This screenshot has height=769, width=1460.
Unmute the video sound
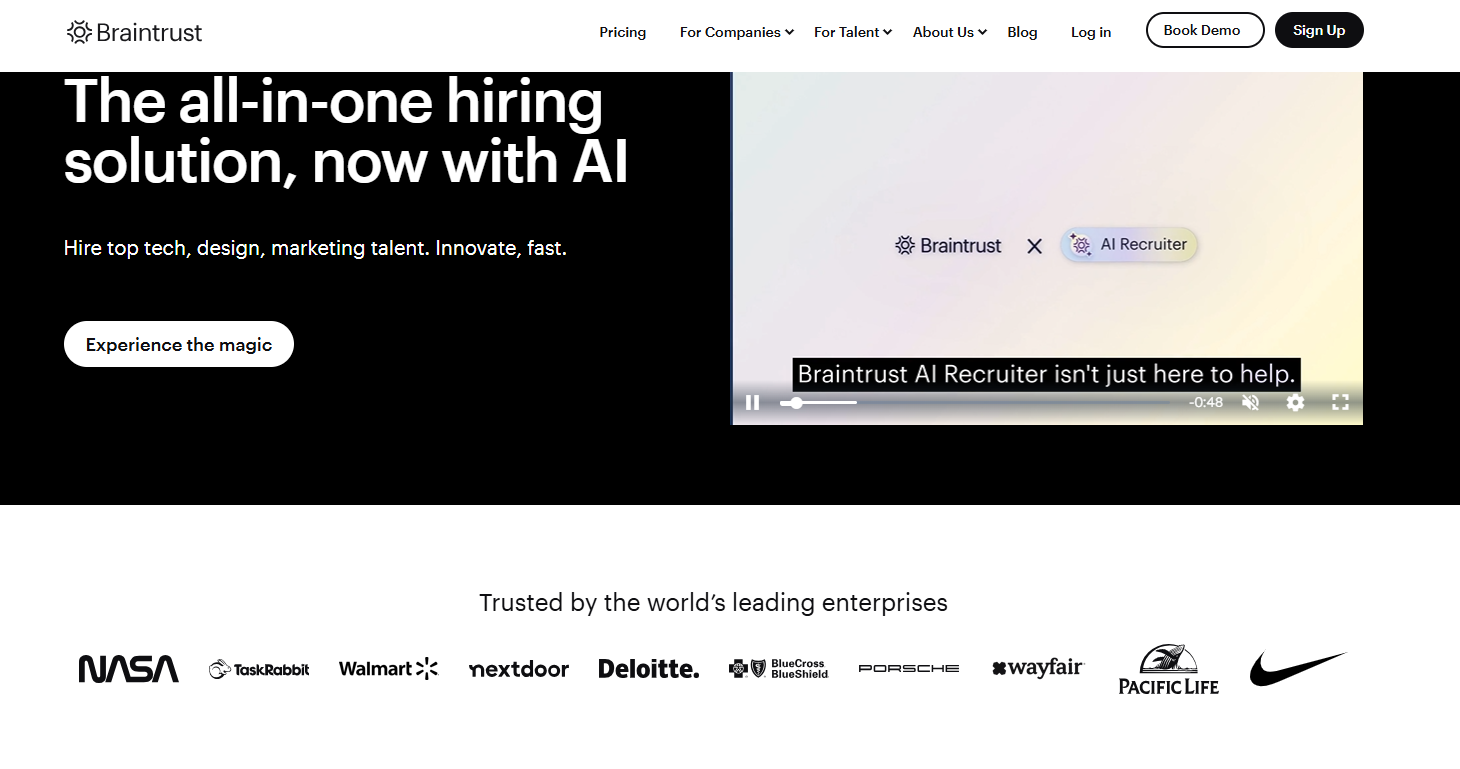pyautogui.click(x=1250, y=402)
